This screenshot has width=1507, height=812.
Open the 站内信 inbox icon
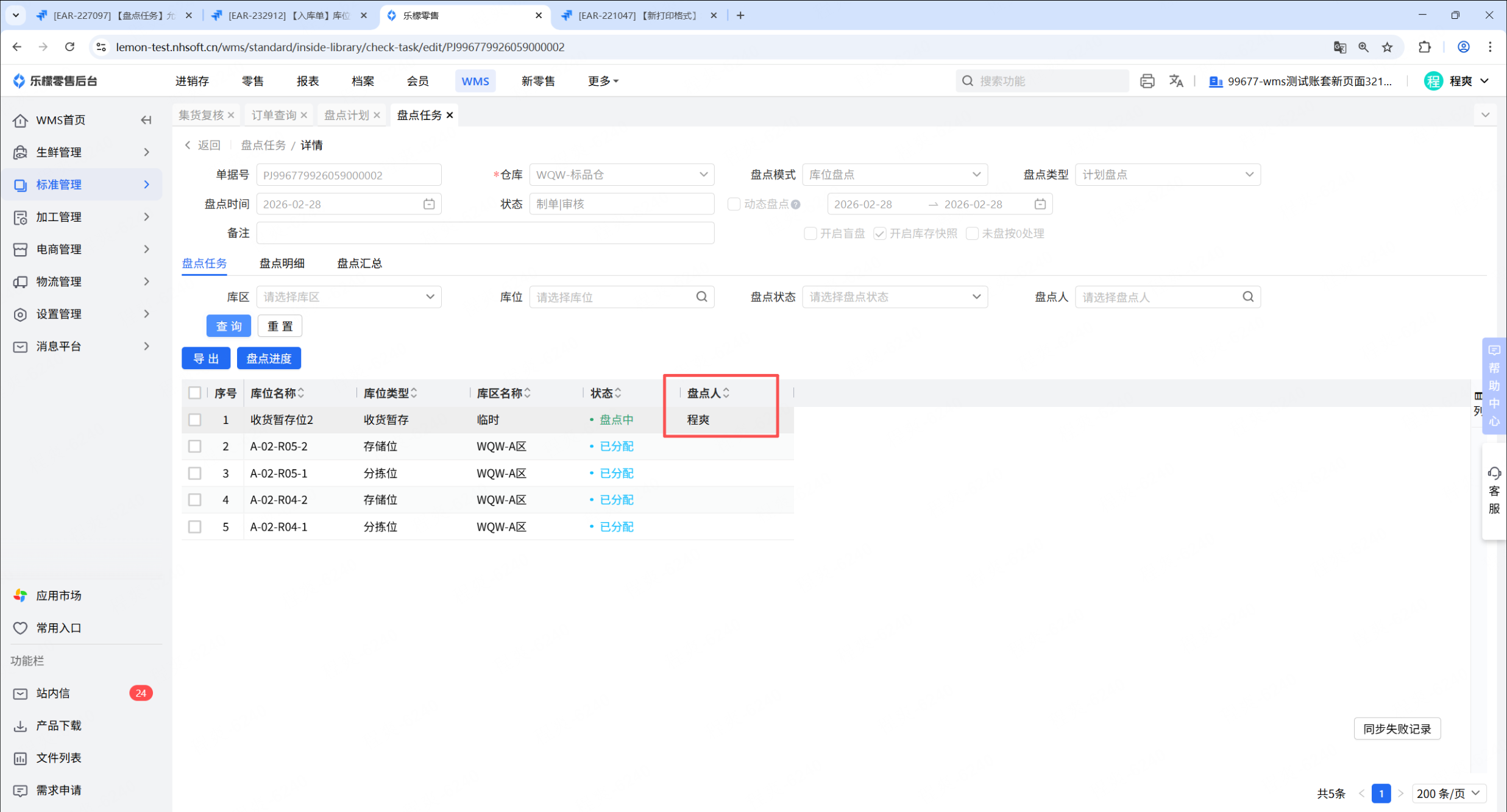[x=20, y=693]
